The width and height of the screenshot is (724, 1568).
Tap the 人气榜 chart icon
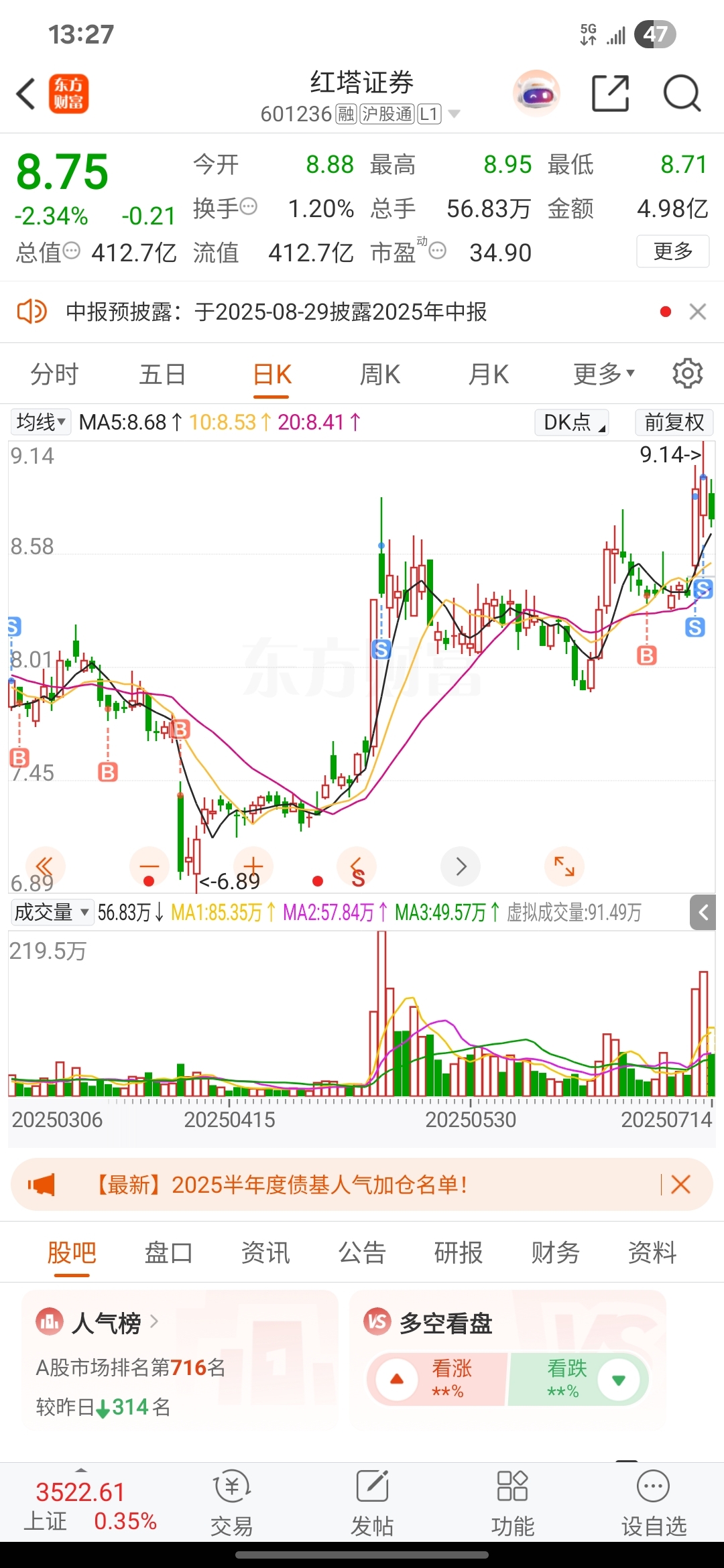[49, 1322]
